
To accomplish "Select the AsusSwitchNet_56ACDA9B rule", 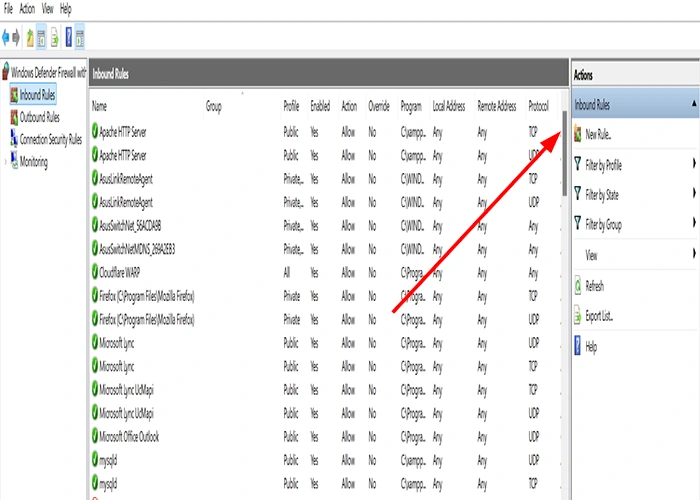I will point(325,225).
